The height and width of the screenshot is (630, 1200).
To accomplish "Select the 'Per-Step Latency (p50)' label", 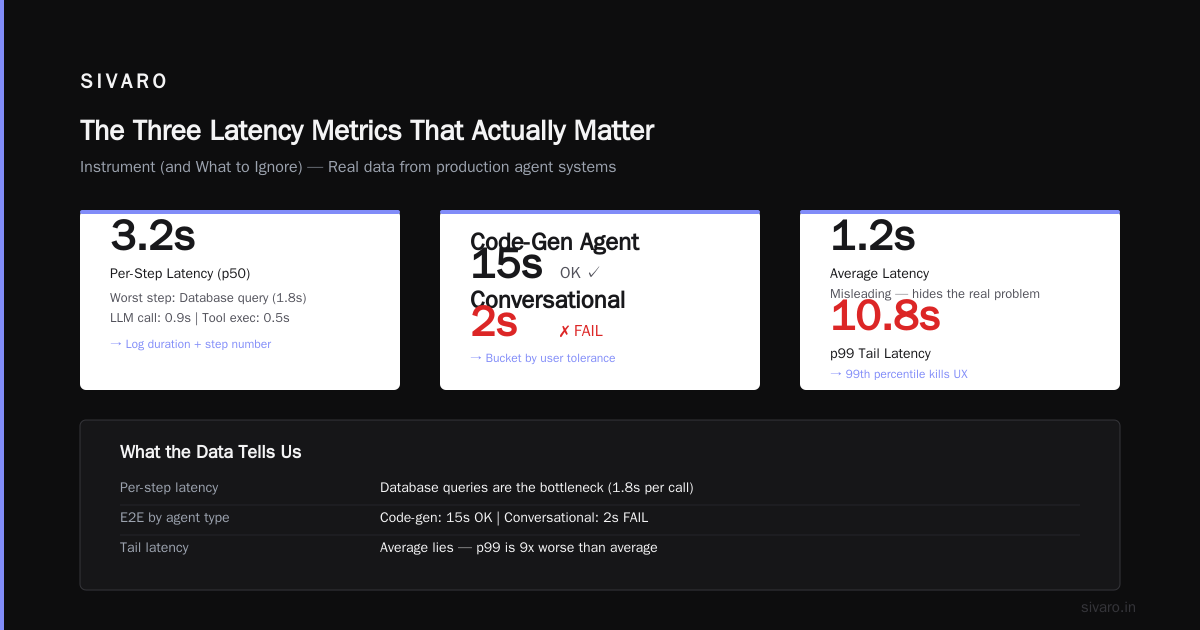I will pos(180,273).
